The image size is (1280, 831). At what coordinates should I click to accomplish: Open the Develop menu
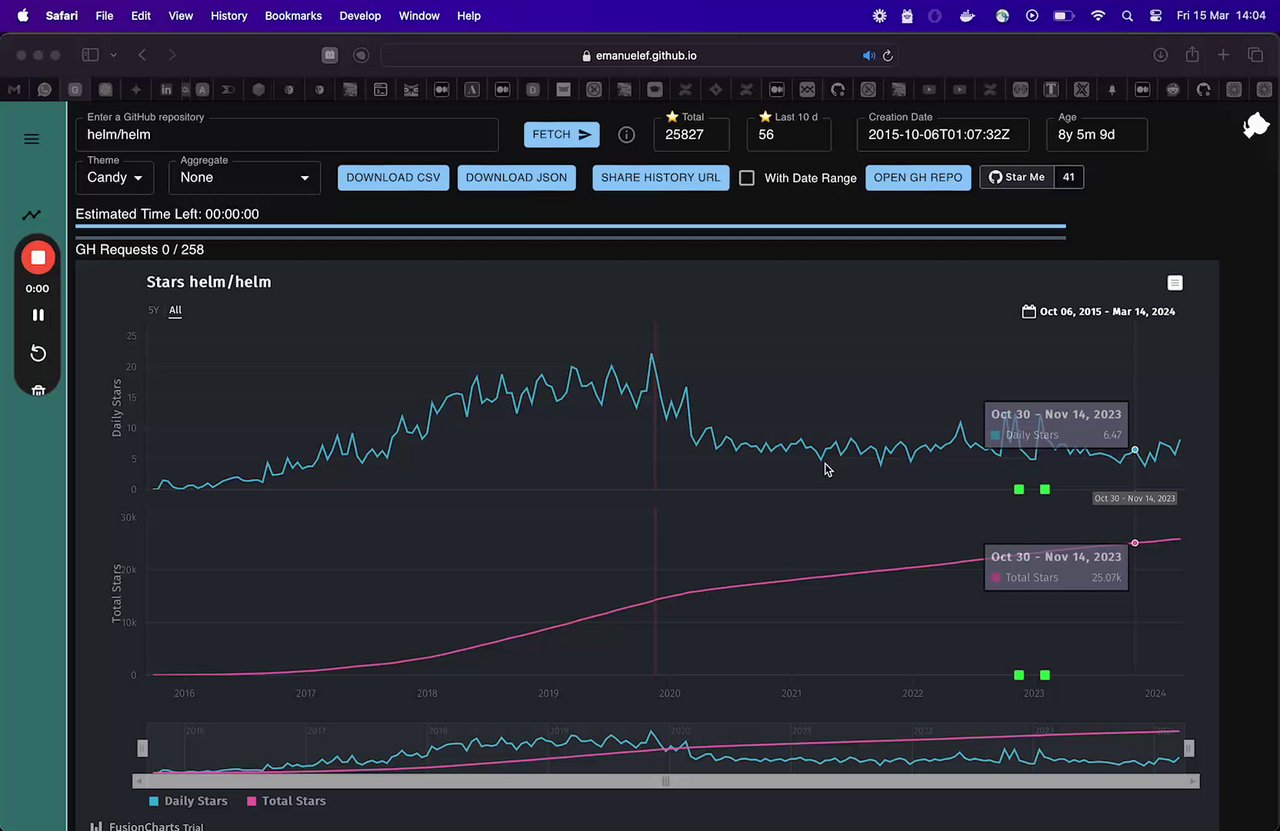[x=360, y=16]
